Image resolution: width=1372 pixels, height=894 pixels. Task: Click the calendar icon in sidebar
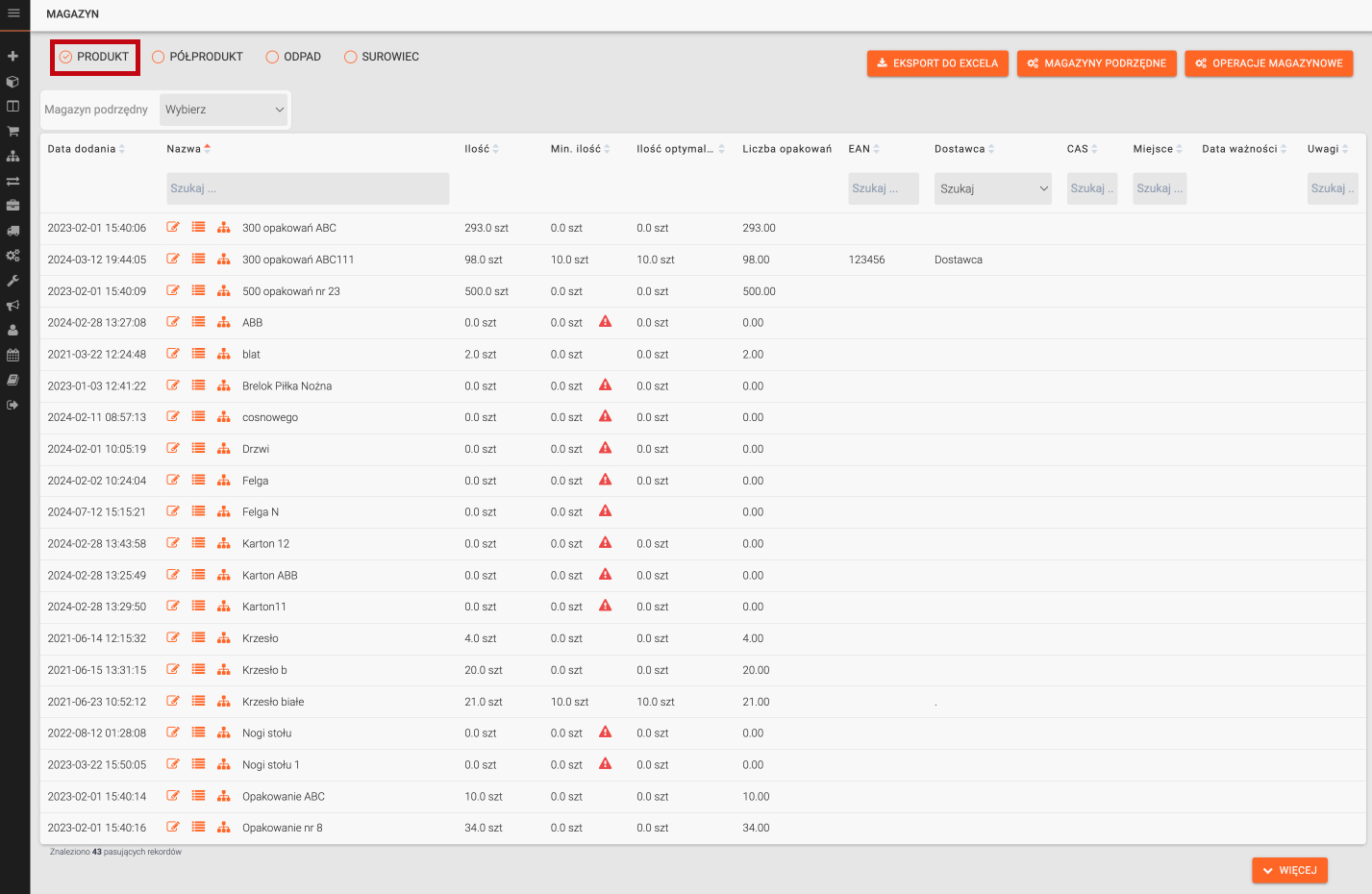pyautogui.click(x=13, y=355)
